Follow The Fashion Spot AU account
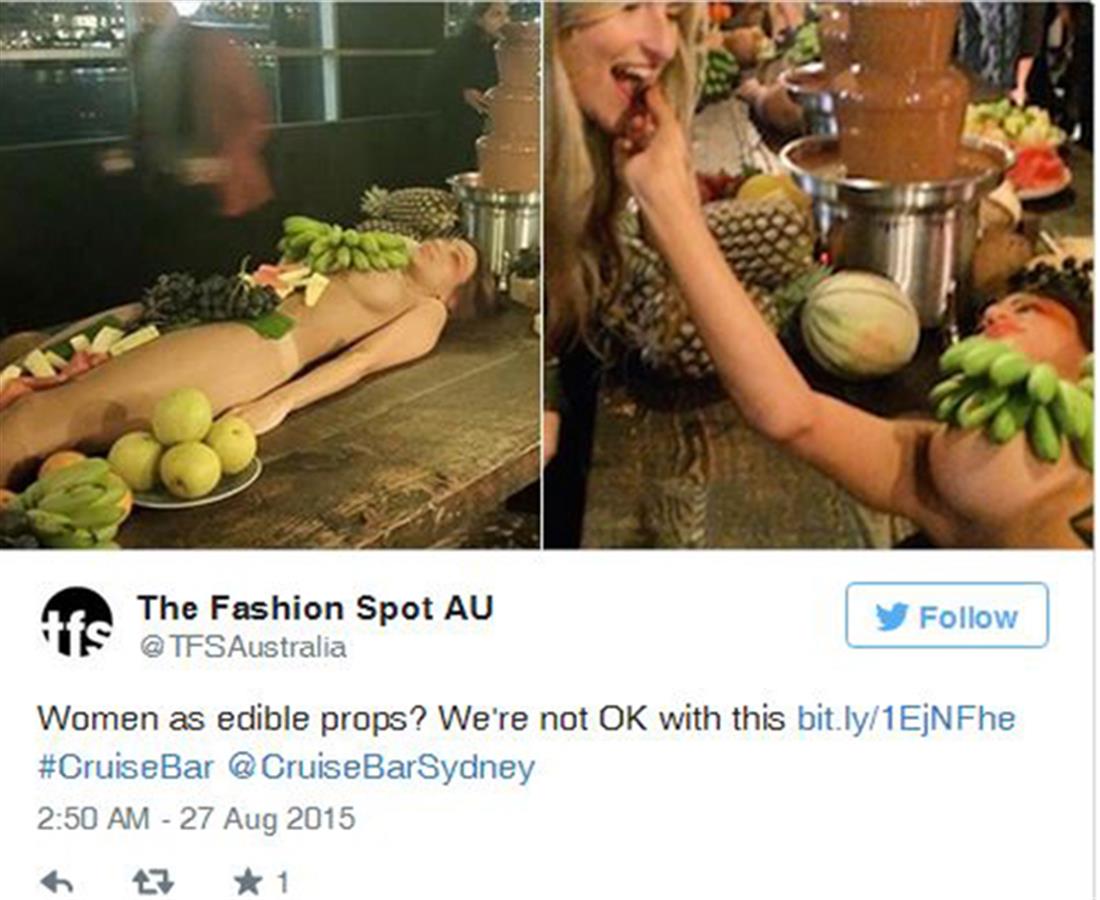The width and height of the screenshot is (1100, 900). pyautogui.click(x=947, y=614)
